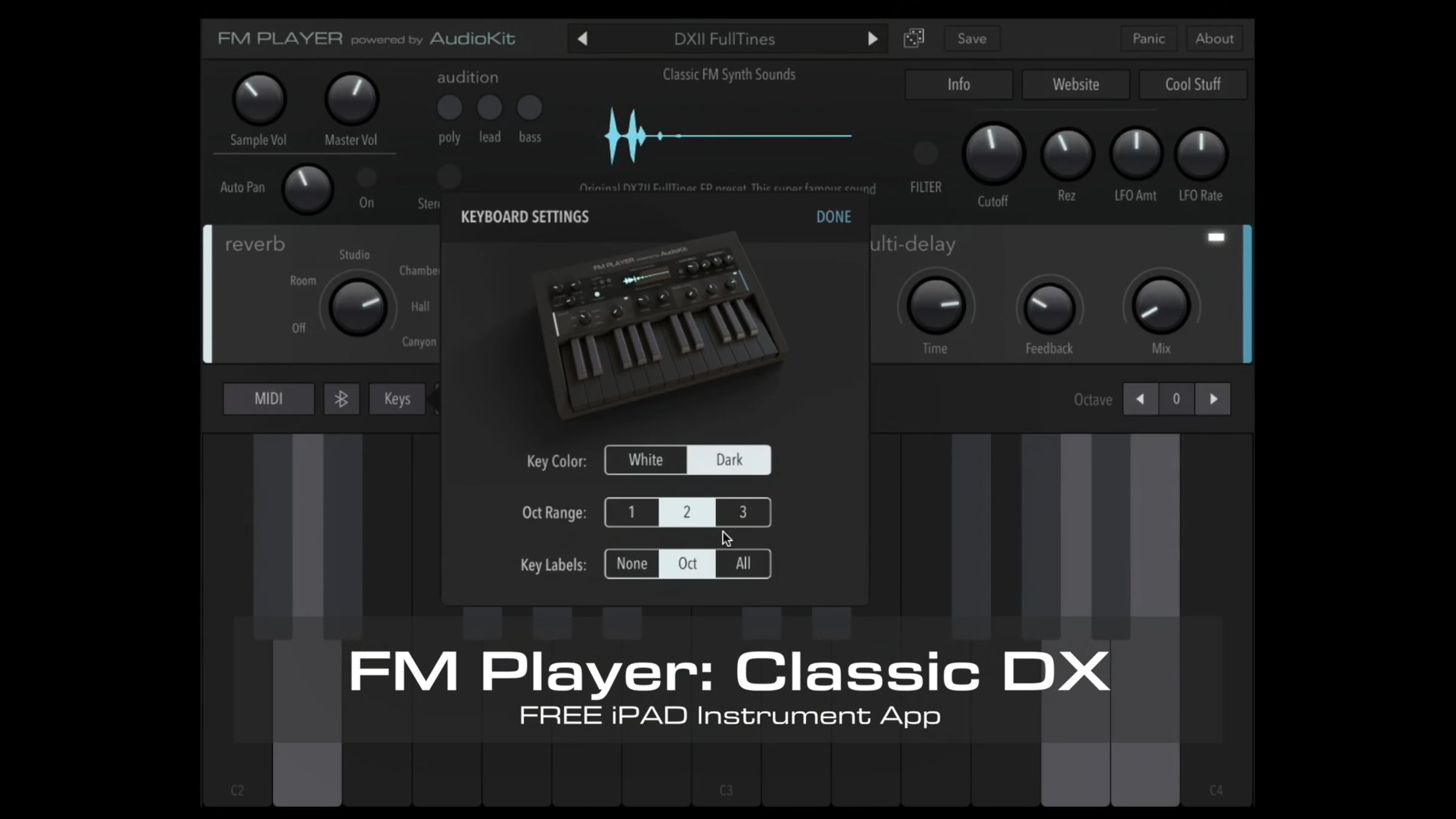Toggle the bass audition button
Image resolution: width=1456 pixels, height=819 pixels.
tap(530, 108)
